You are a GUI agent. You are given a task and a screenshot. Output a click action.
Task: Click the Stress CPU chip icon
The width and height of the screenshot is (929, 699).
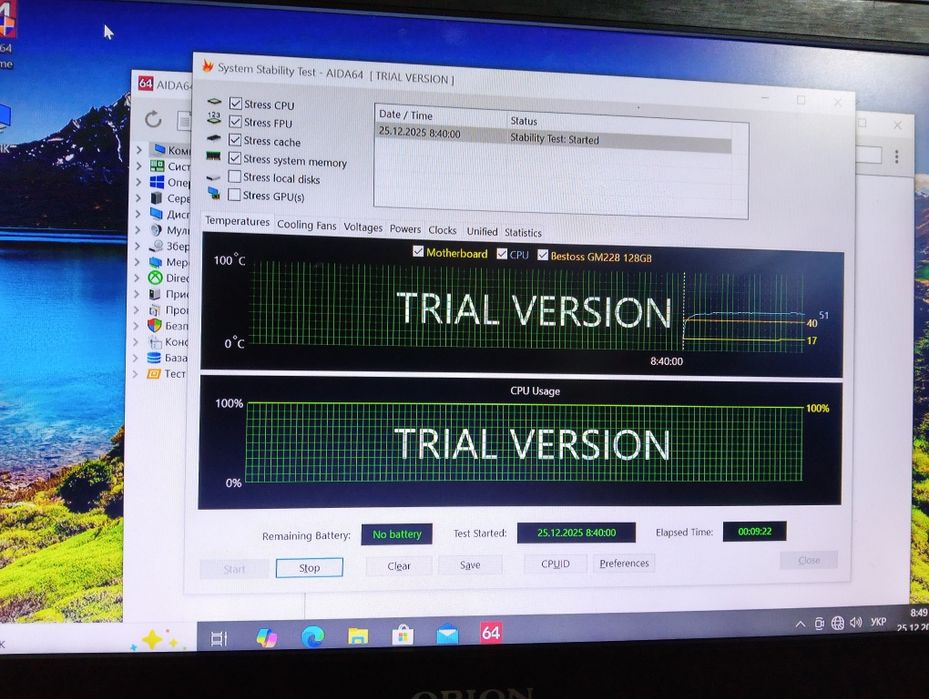(x=214, y=102)
